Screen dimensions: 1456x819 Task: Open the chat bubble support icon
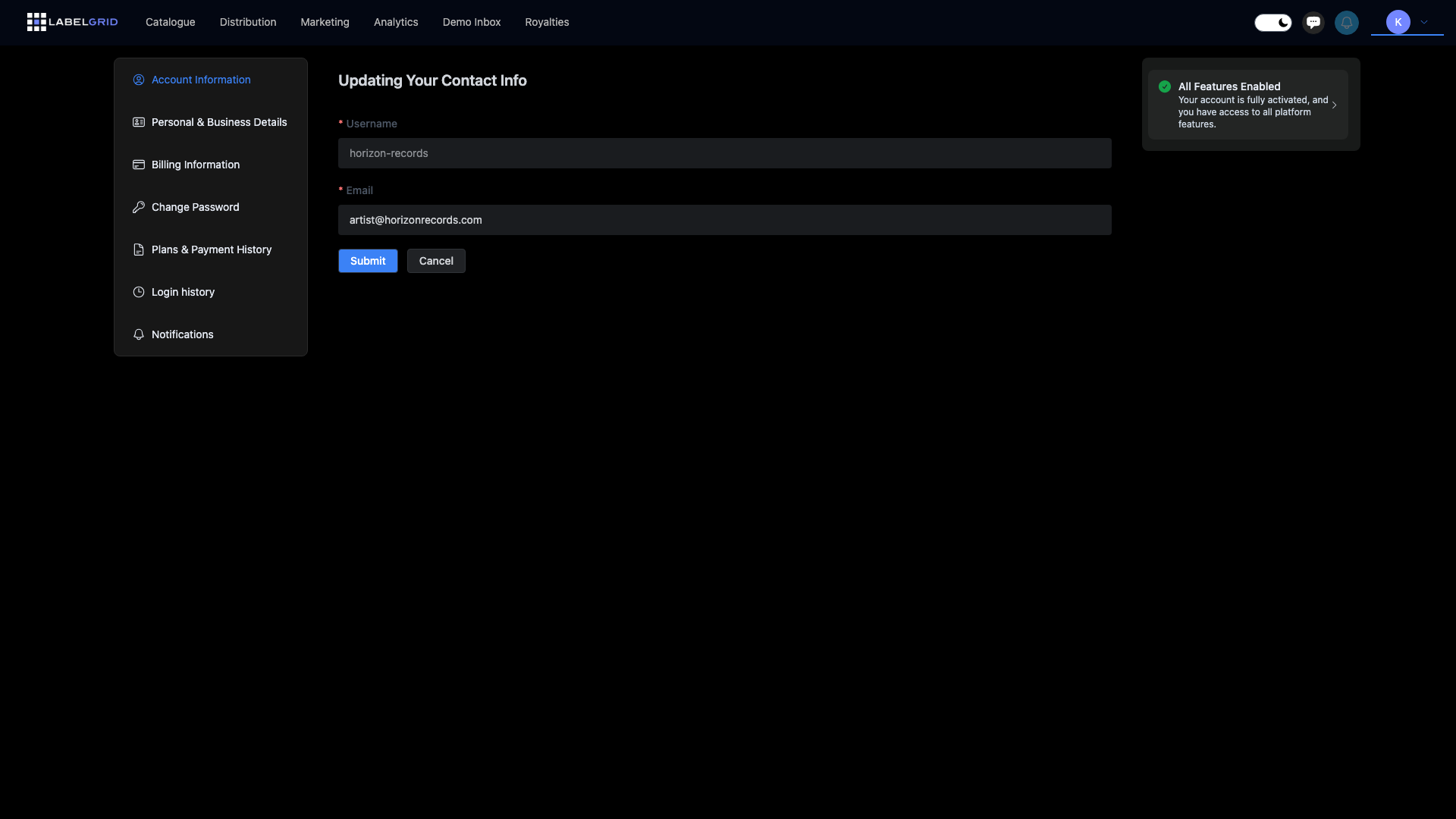coord(1312,22)
